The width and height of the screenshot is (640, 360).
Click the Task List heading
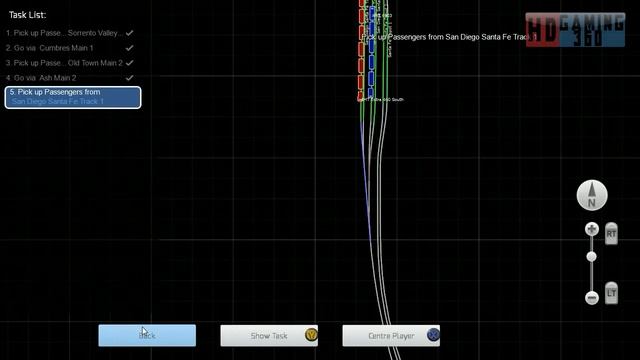click(x=27, y=15)
